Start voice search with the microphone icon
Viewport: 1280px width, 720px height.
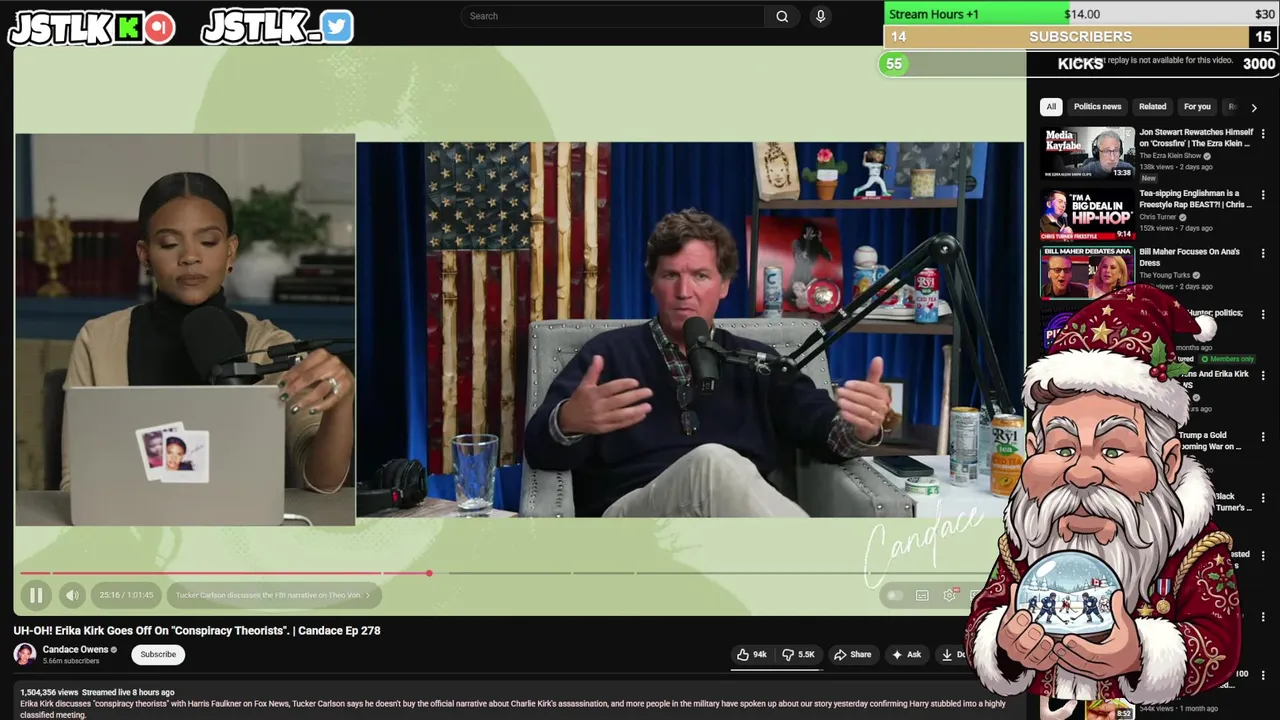[820, 16]
